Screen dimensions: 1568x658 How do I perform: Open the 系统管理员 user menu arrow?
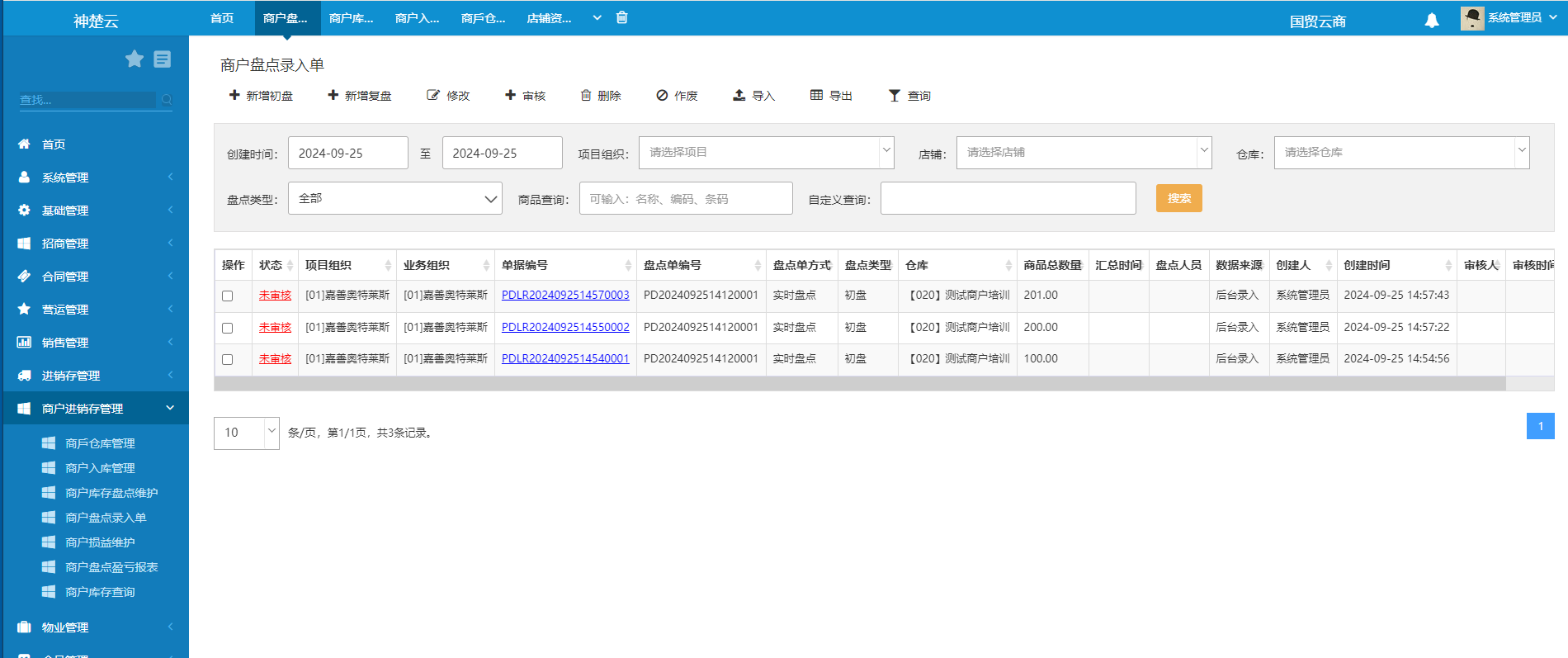tap(1553, 17)
